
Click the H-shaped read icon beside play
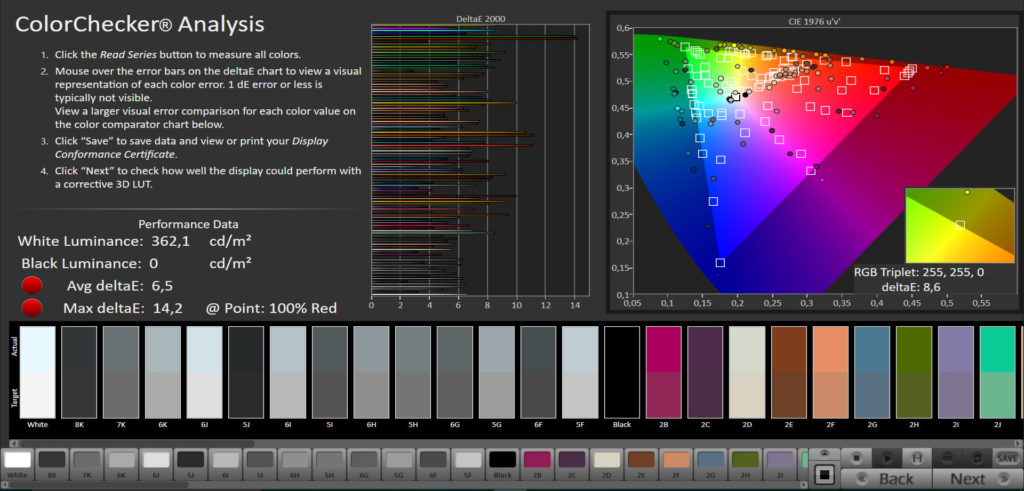pyautogui.click(x=918, y=458)
